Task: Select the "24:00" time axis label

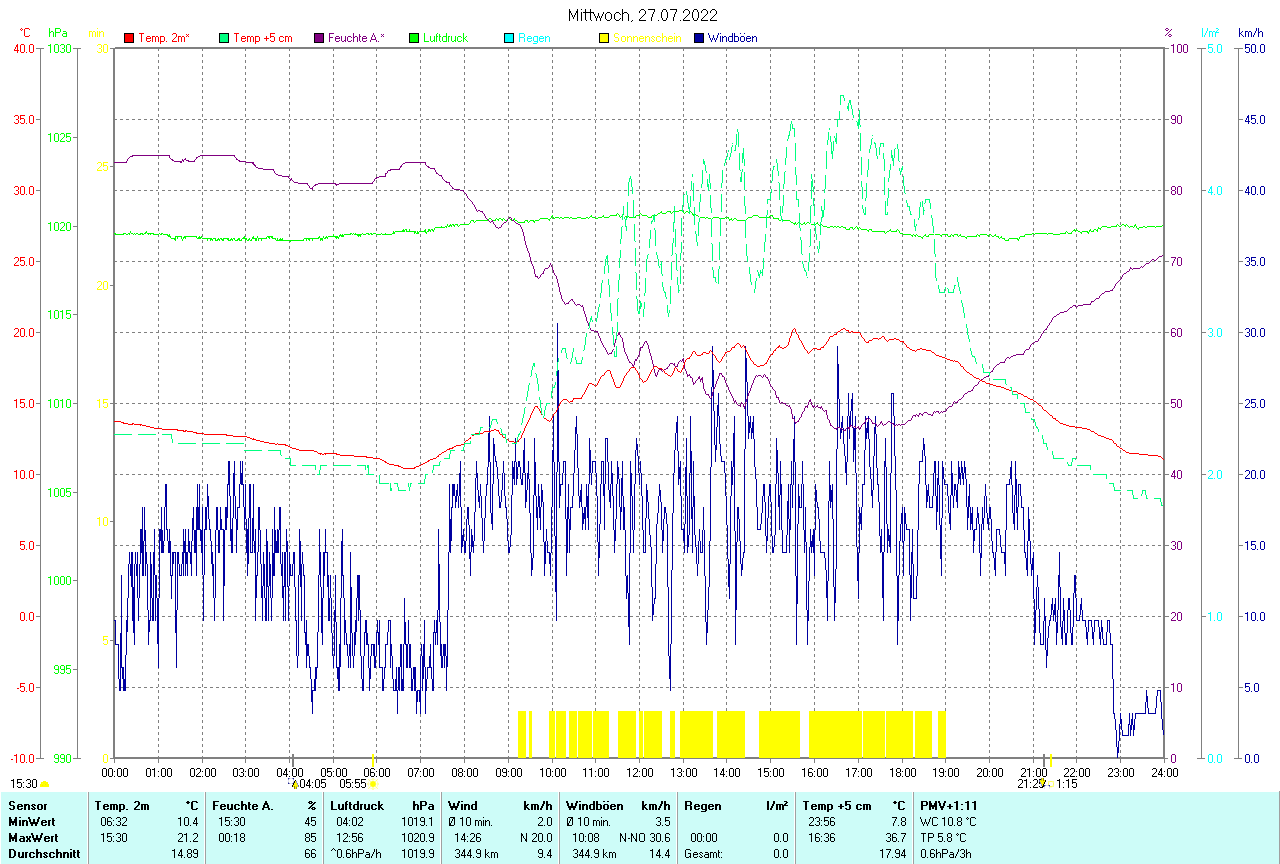Action: [x=1164, y=772]
